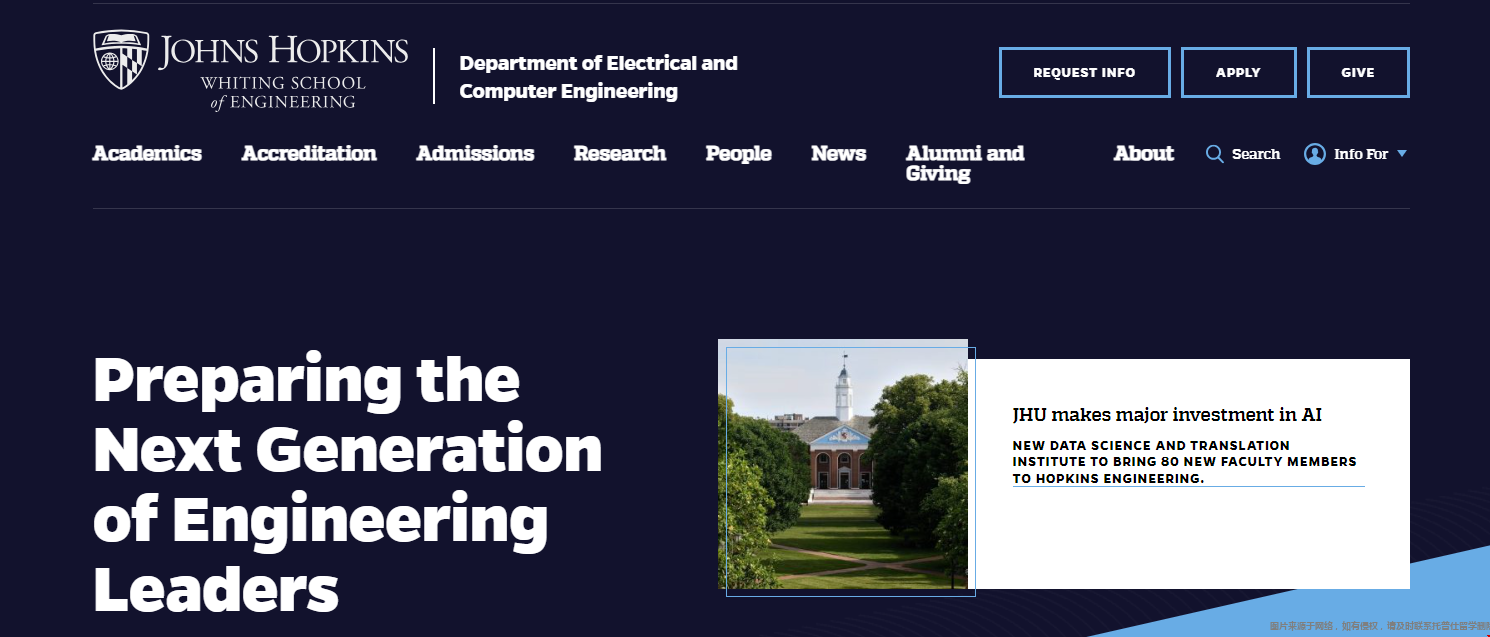The image size is (1490, 637).
Task: Click the Request Info button
Action: [1085, 73]
